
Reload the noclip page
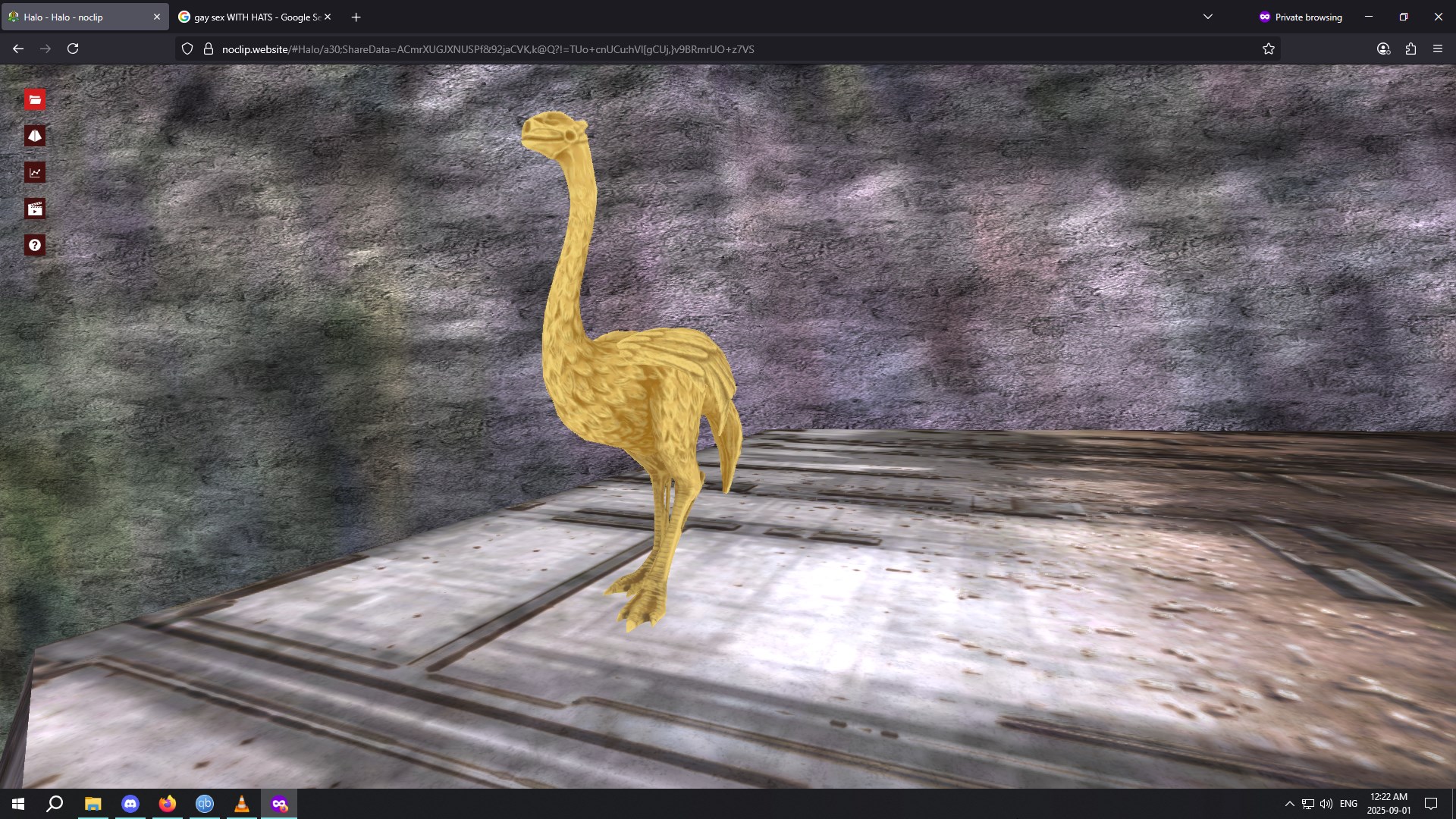click(x=73, y=49)
